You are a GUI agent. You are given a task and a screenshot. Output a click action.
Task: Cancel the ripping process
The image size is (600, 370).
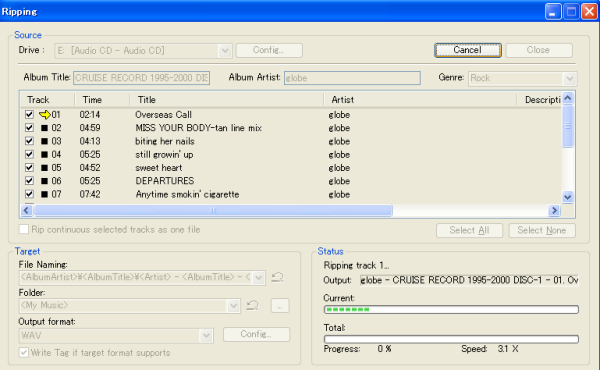point(468,50)
